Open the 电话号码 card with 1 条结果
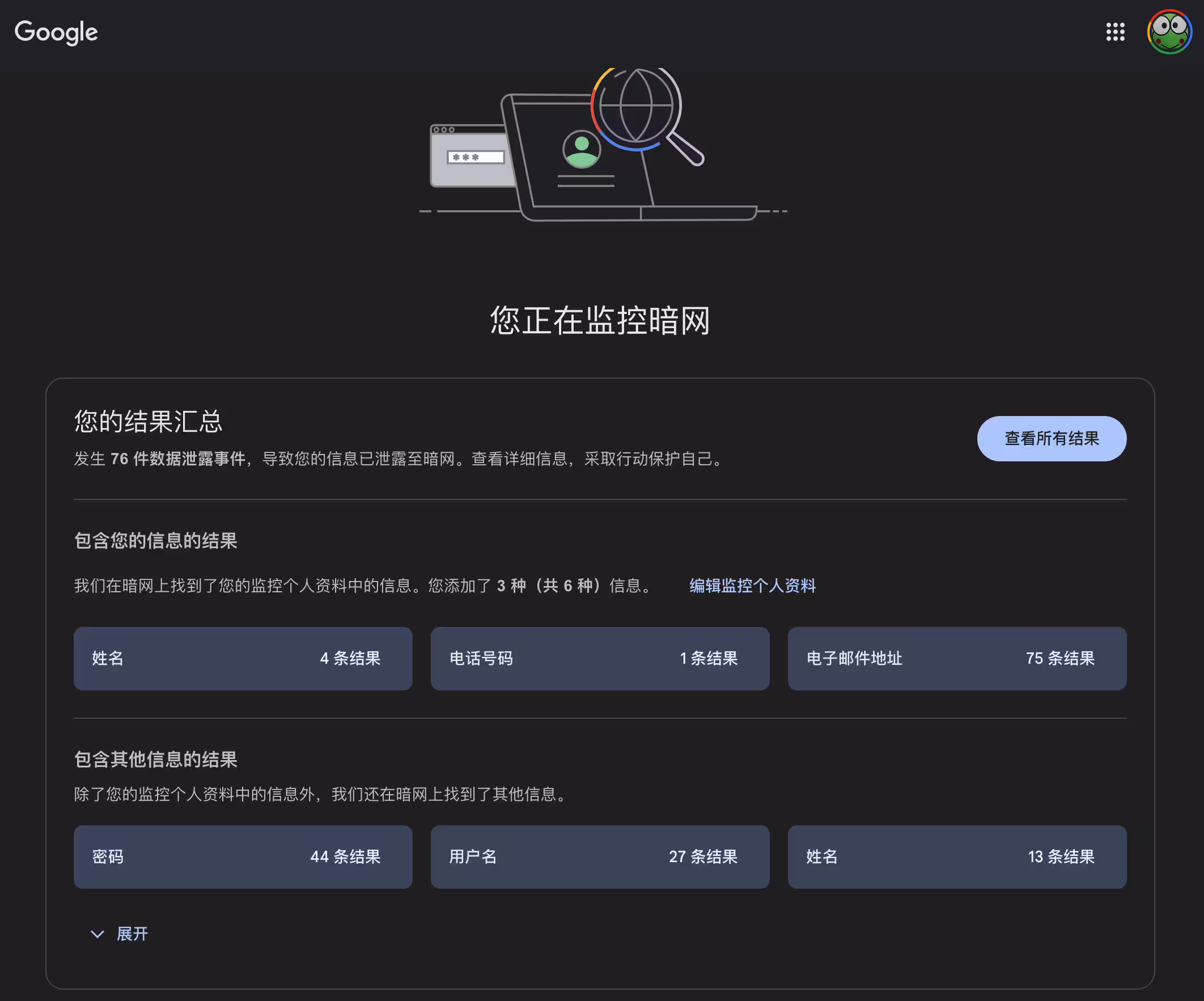Screen dimensions: 1204x1001 tap(600, 658)
